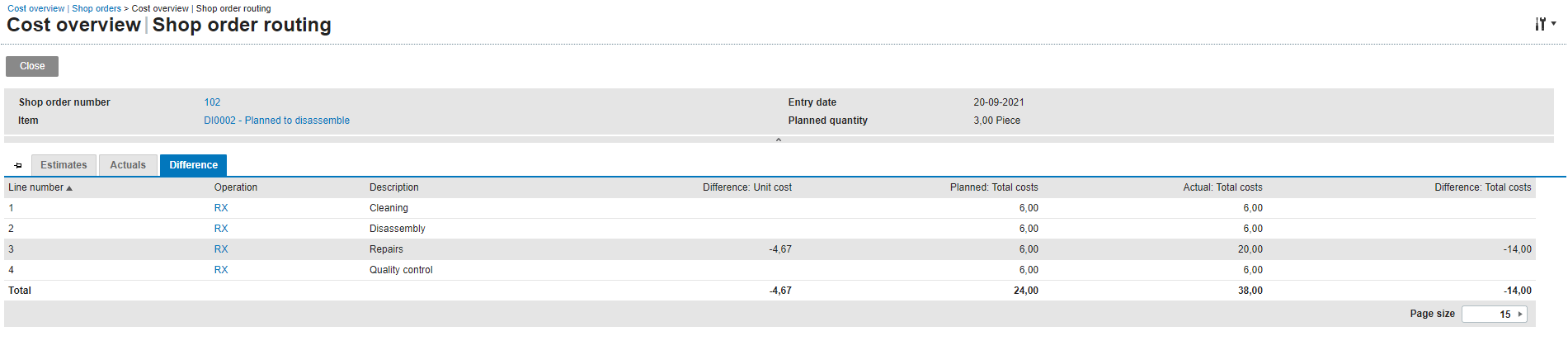Click the RX operation for Quality control
The image size is (1568, 355).
[x=221, y=270]
